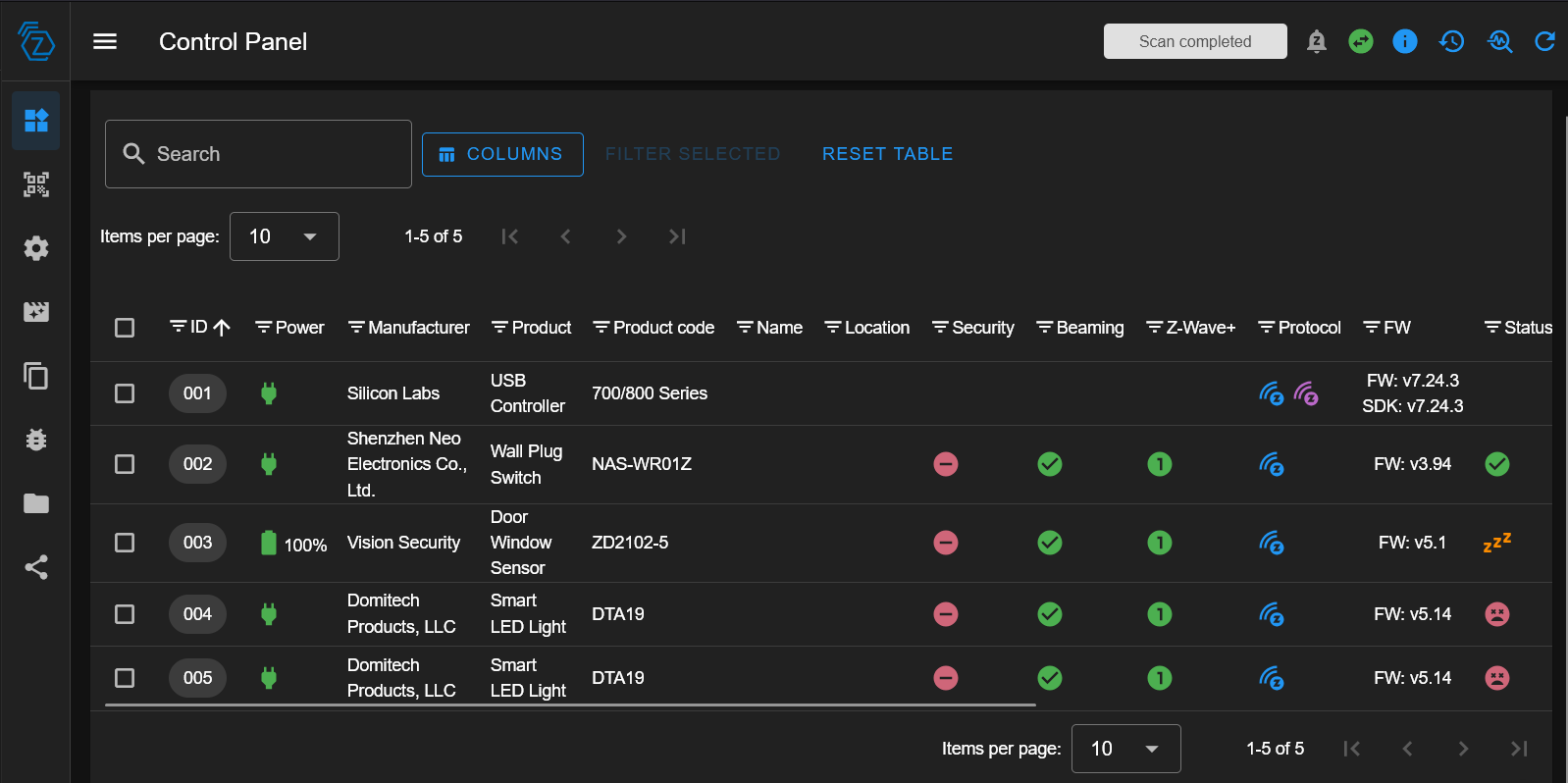Screen dimensions: 1568x783
Task: Go to last page using bottom pagination
Action: click(x=1519, y=749)
